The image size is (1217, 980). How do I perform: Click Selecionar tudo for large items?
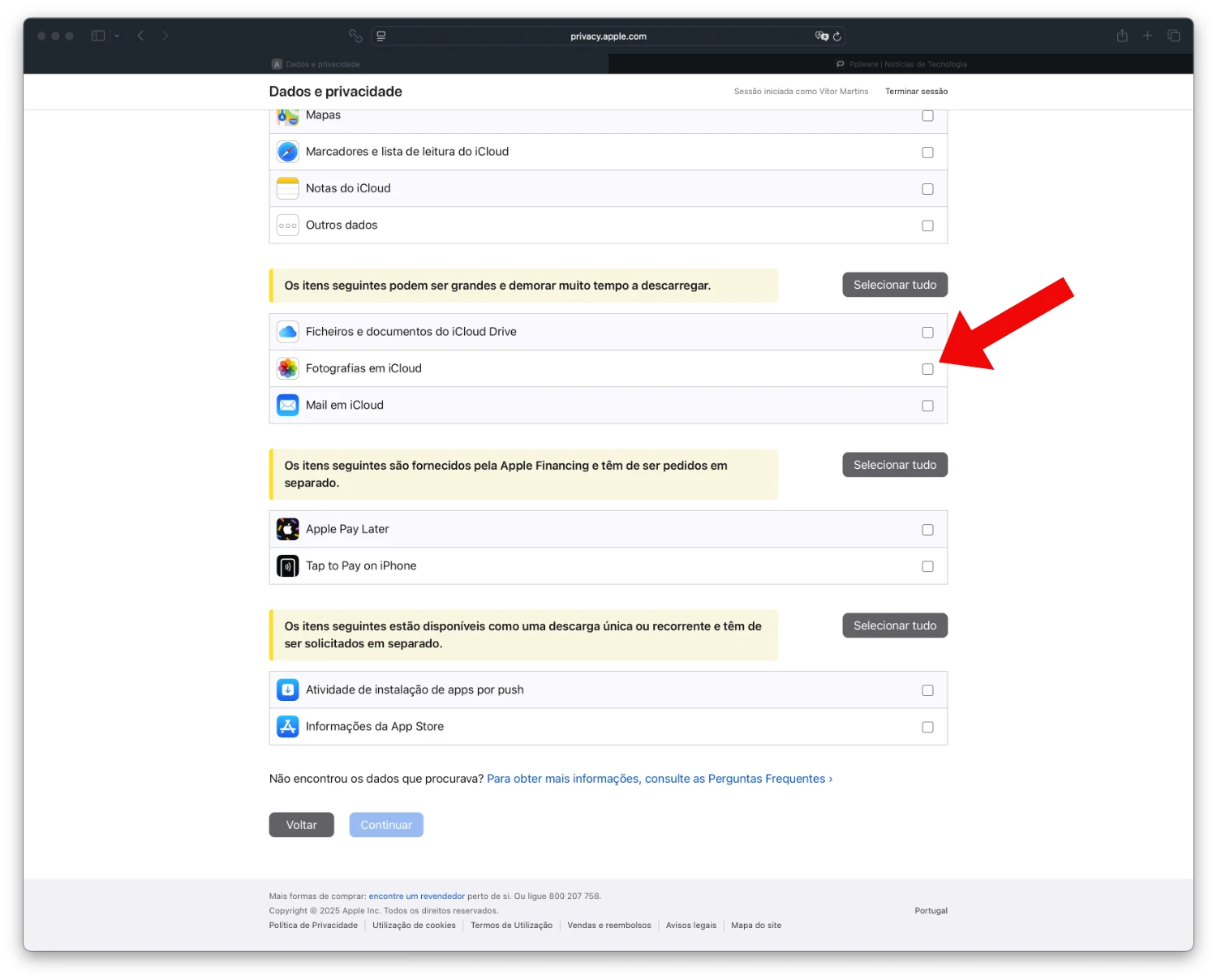coord(895,285)
